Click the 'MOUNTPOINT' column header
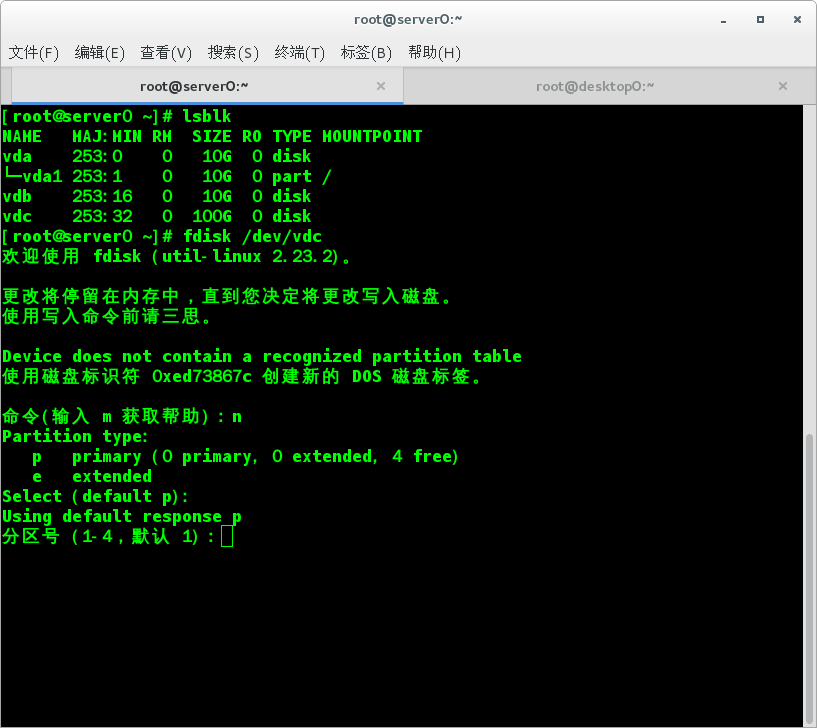 (x=372, y=136)
